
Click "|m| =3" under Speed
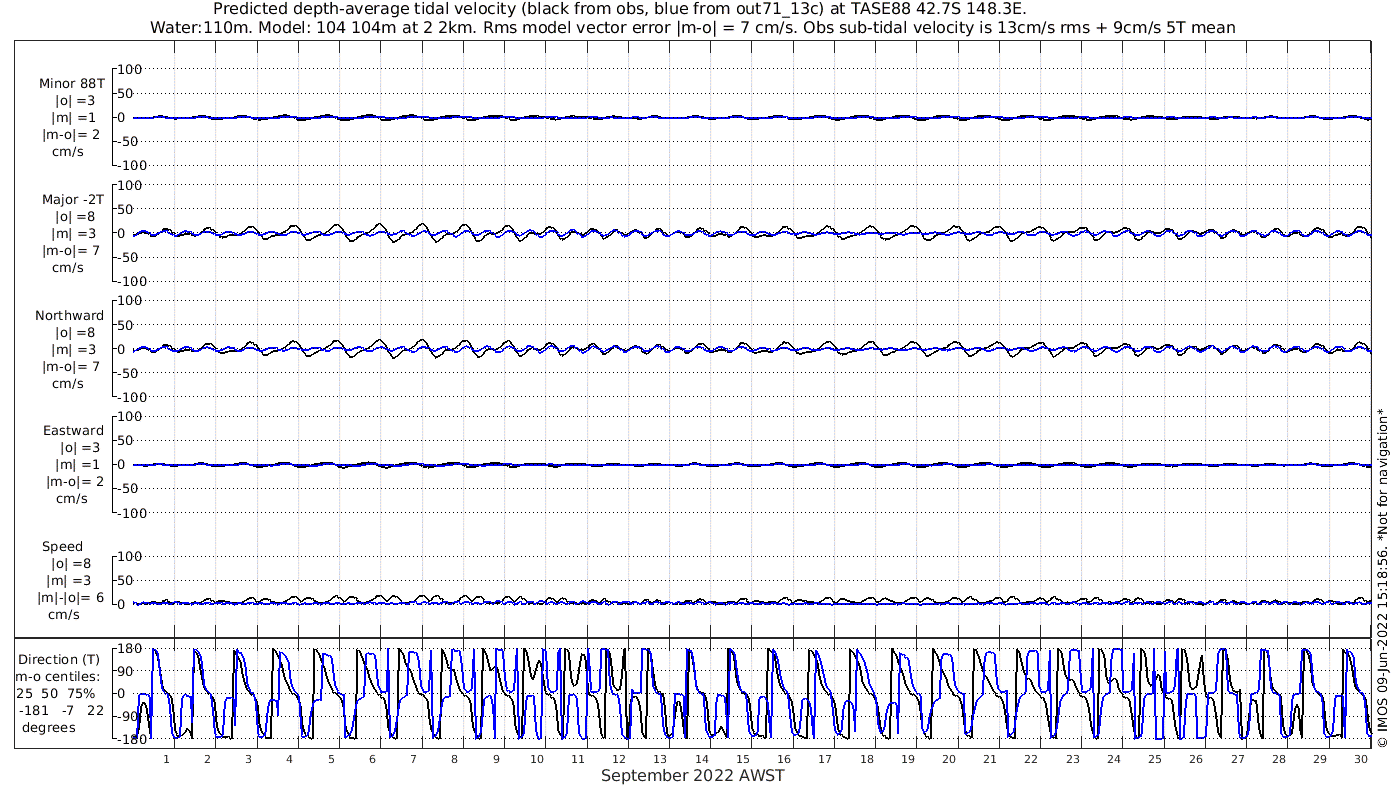coord(68,580)
